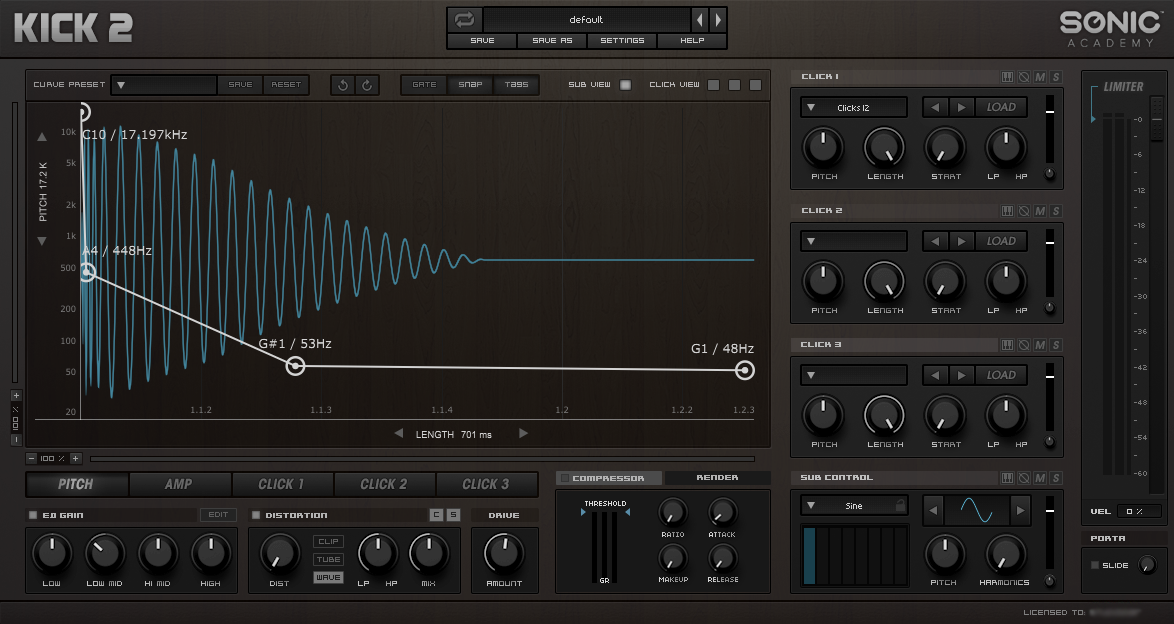Switch to the CLICK 2 editor tab

click(384, 484)
